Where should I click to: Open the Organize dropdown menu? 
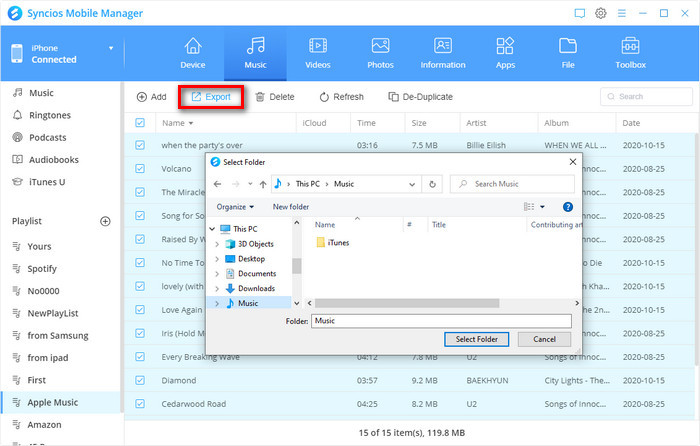click(x=235, y=207)
